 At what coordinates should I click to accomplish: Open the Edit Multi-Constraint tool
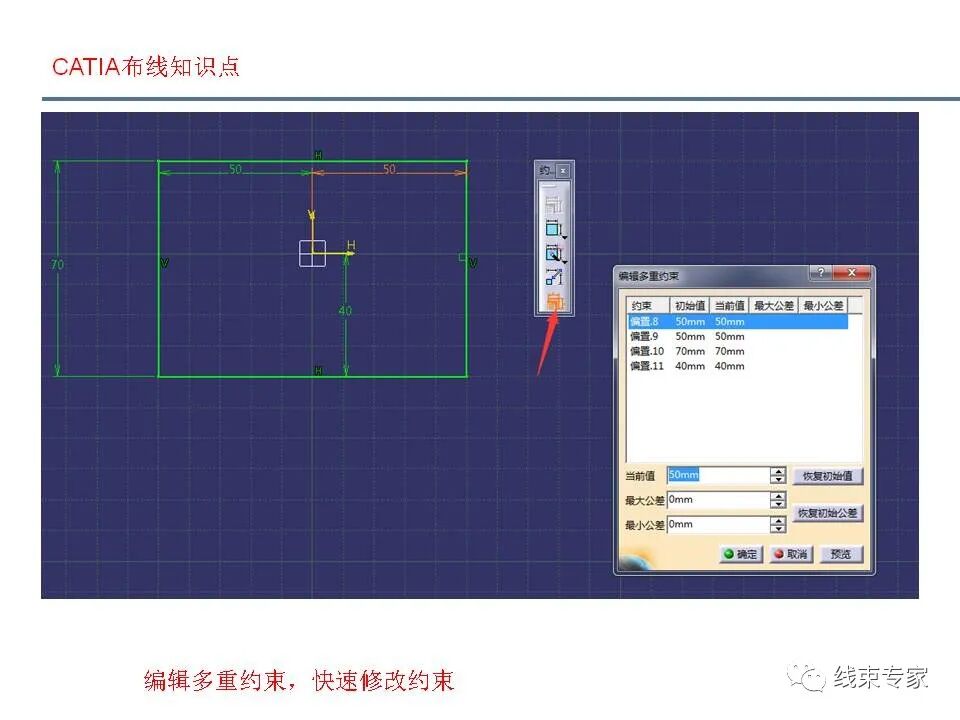tap(553, 299)
